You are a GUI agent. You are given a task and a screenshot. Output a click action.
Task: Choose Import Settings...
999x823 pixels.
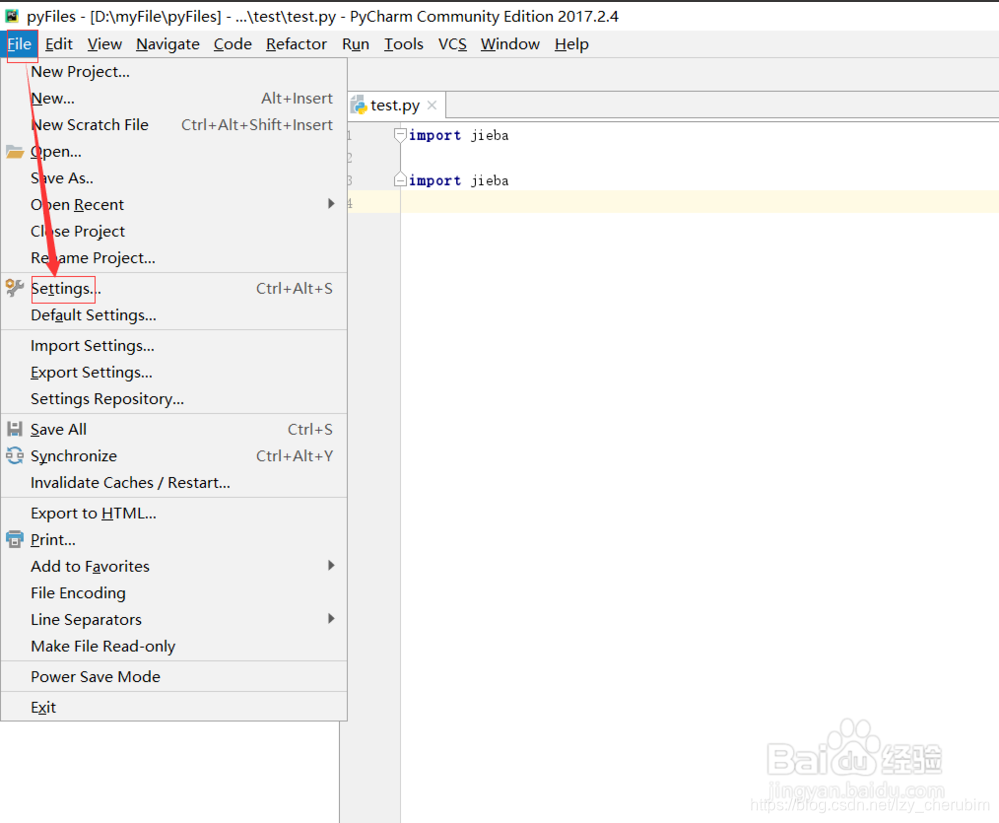174,346
